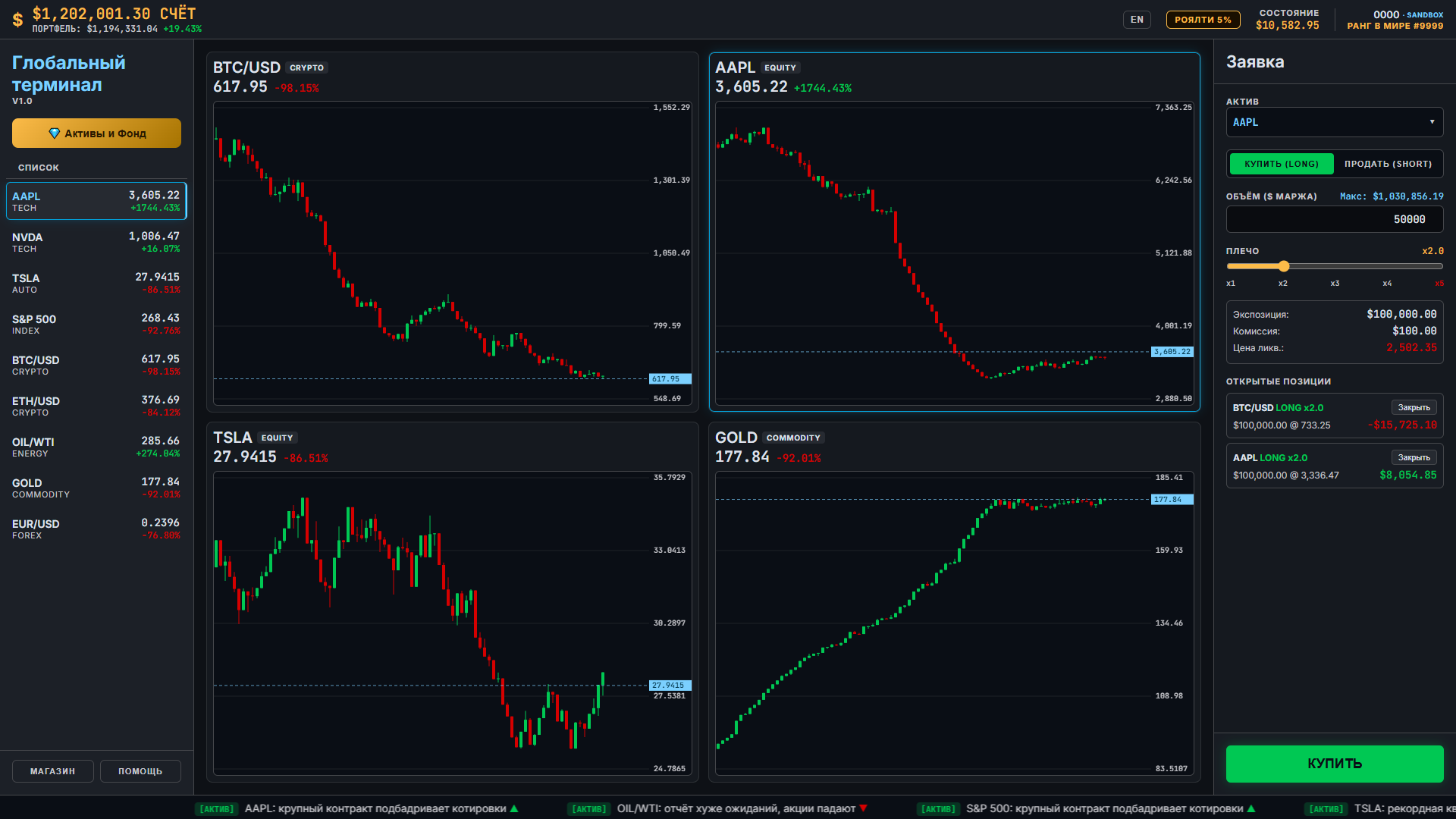Select AAPL in the asset list
Screen dimensions: 1456x819
click(x=96, y=201)
